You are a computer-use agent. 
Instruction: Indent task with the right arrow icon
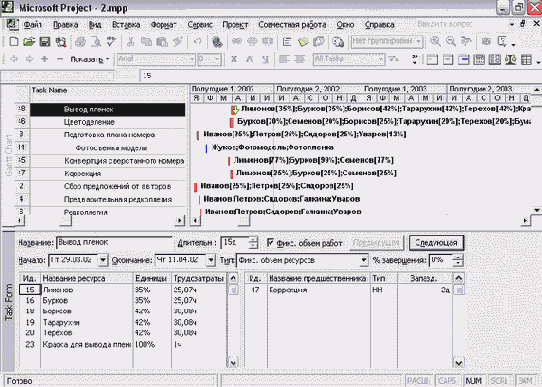tap(29, 59)
